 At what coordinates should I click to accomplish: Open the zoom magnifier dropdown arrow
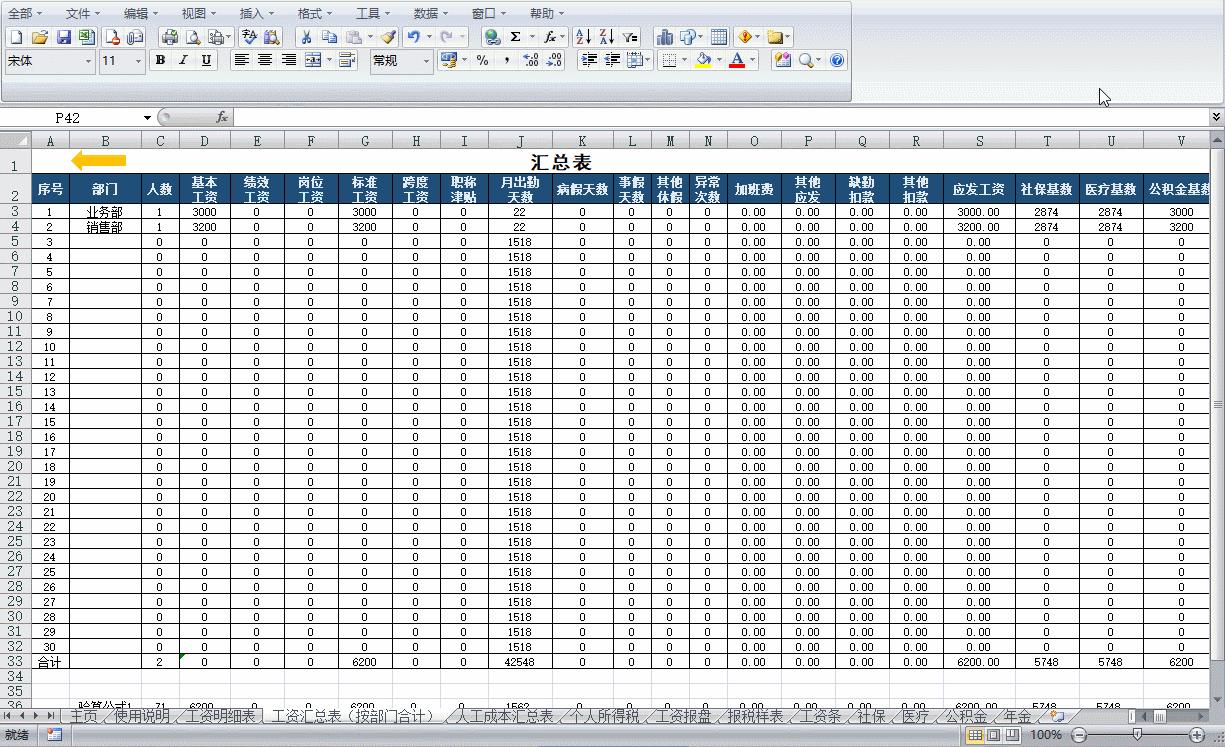[x=819, y=60]
